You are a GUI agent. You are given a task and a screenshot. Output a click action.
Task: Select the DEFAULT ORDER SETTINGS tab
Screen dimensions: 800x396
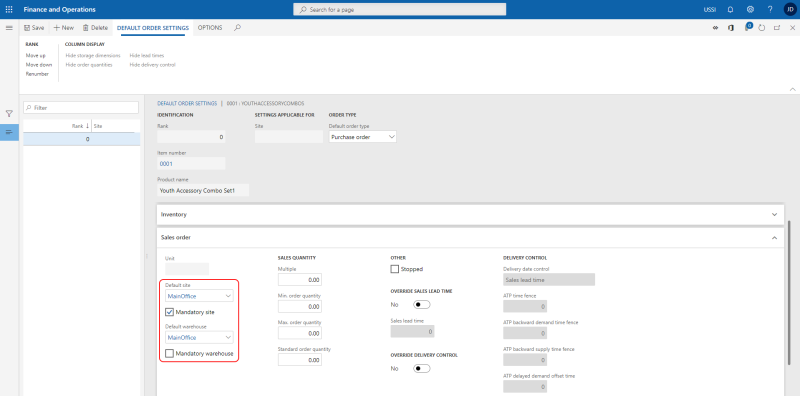point(153,28)
